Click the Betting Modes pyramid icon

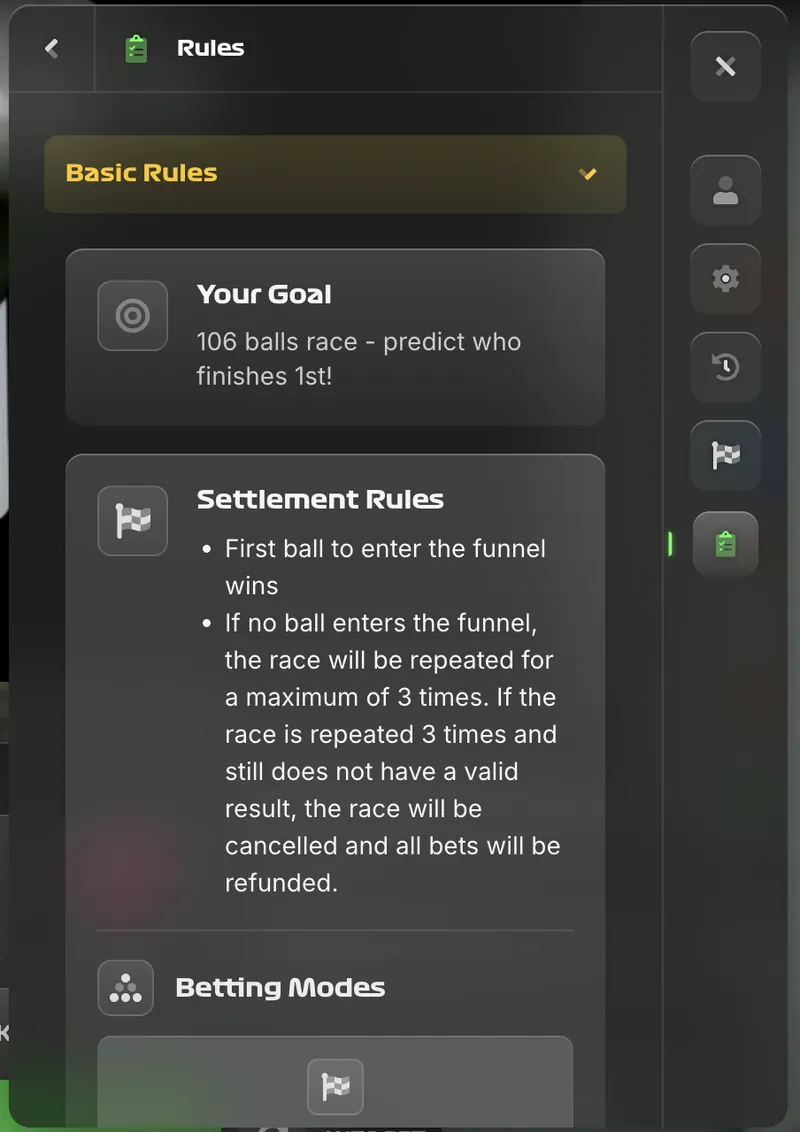click(125, 987)
